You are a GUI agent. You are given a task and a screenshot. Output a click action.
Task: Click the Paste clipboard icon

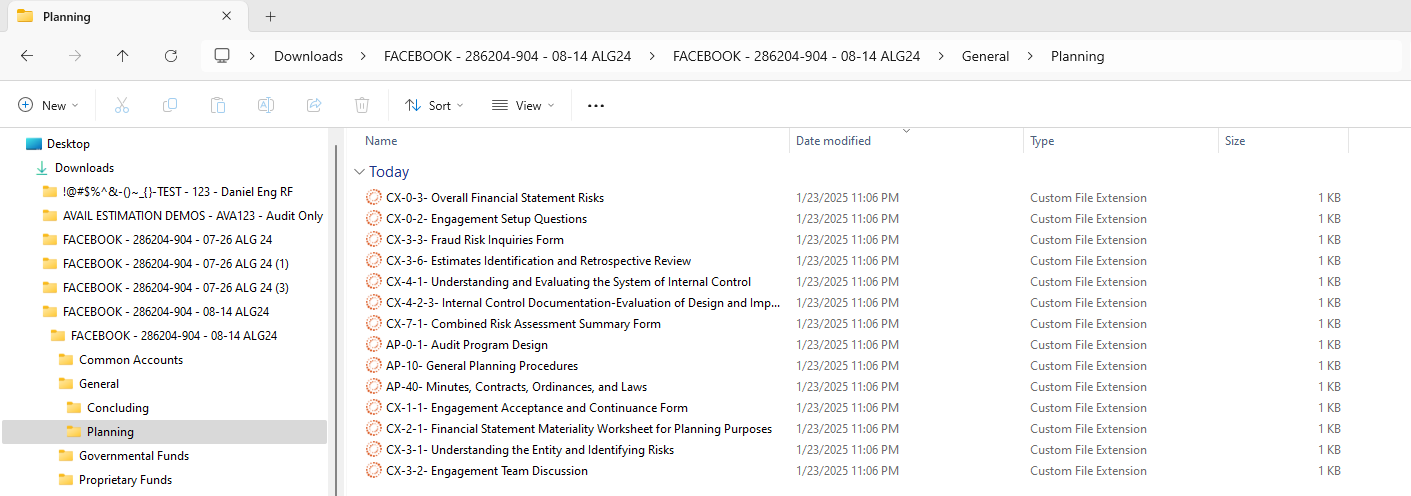pos(218,105)
